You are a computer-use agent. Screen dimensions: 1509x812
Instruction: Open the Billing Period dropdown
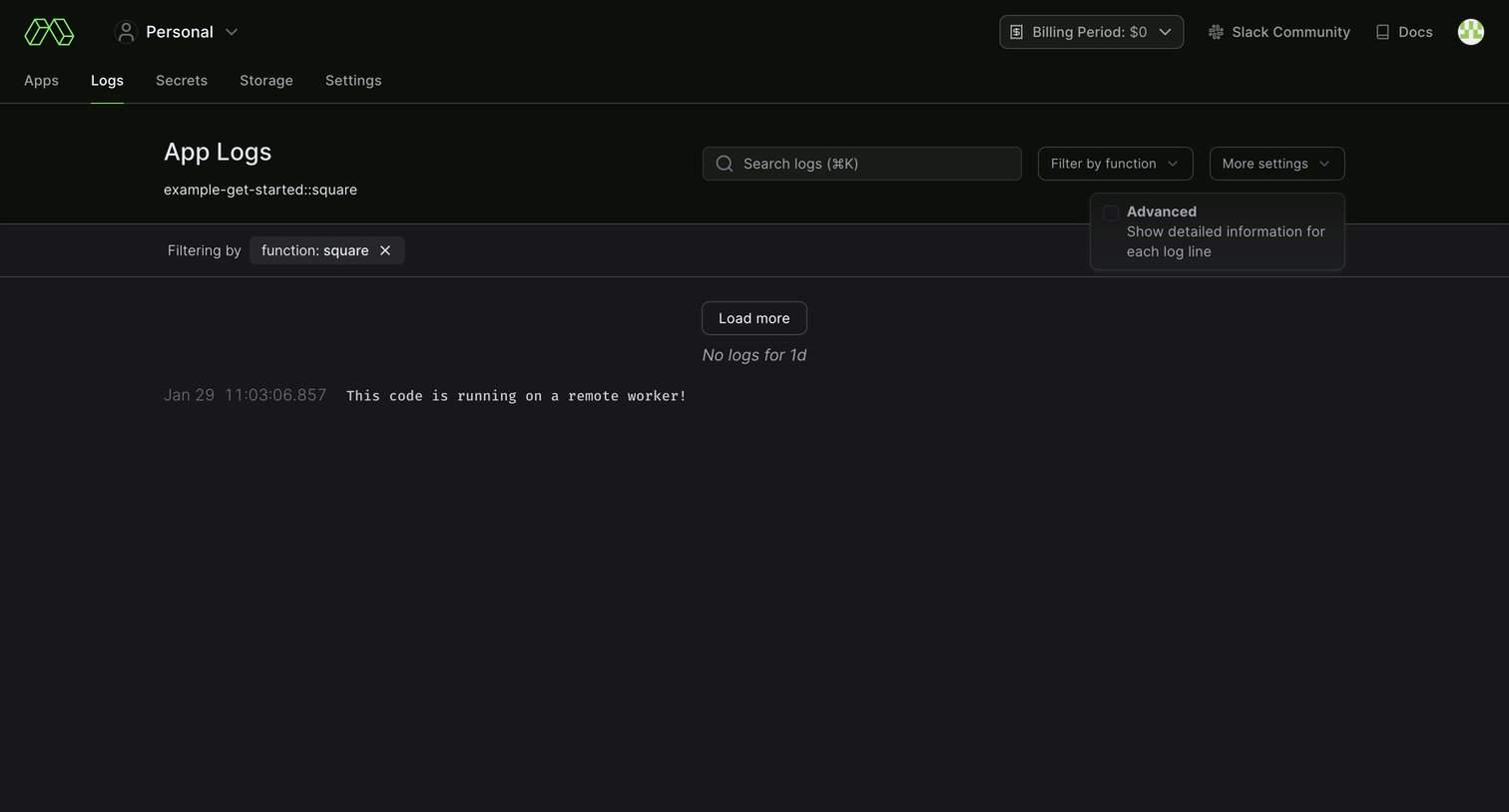point(1092,32)
